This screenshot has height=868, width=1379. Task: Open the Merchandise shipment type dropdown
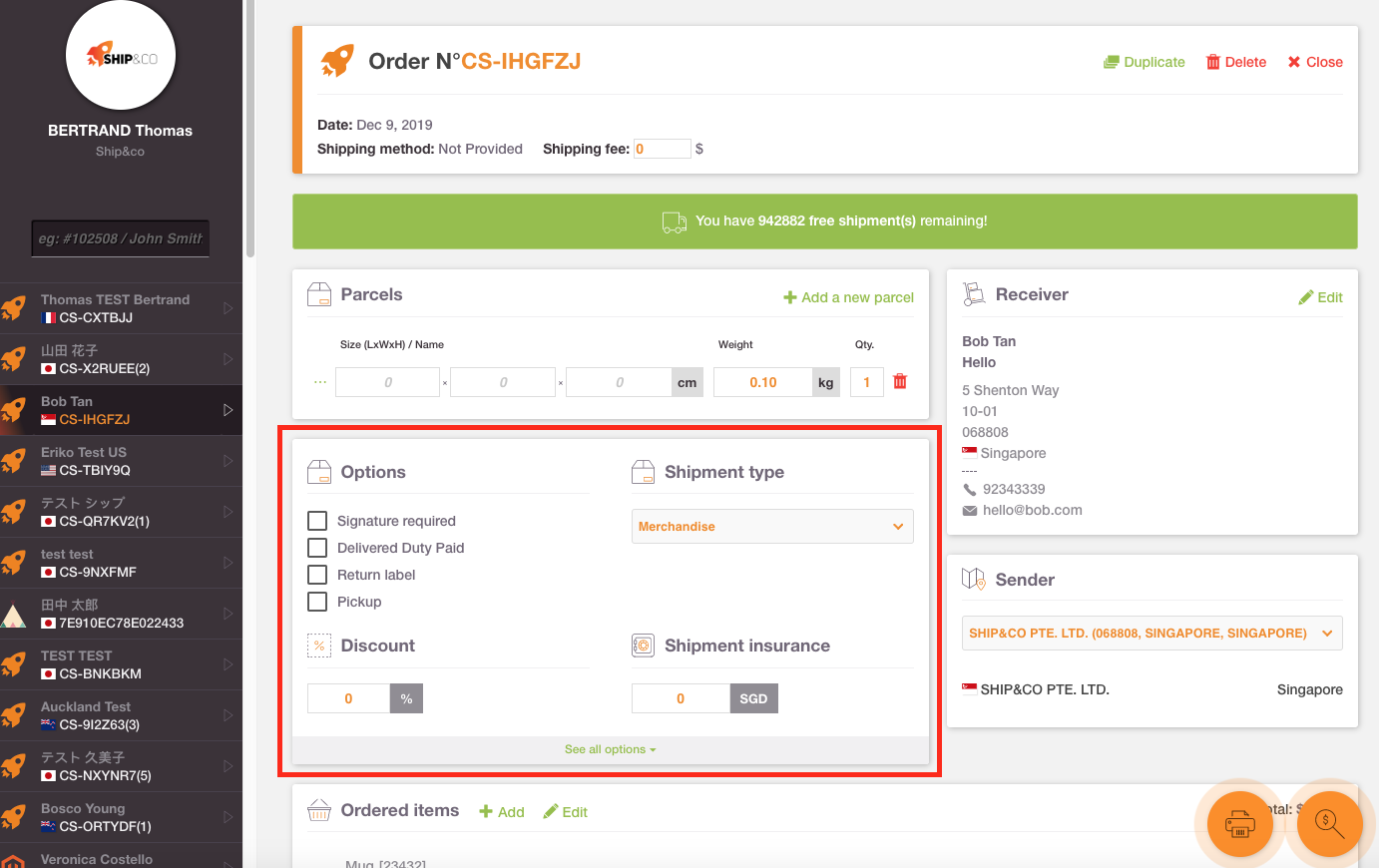click(x=772, y=526)
